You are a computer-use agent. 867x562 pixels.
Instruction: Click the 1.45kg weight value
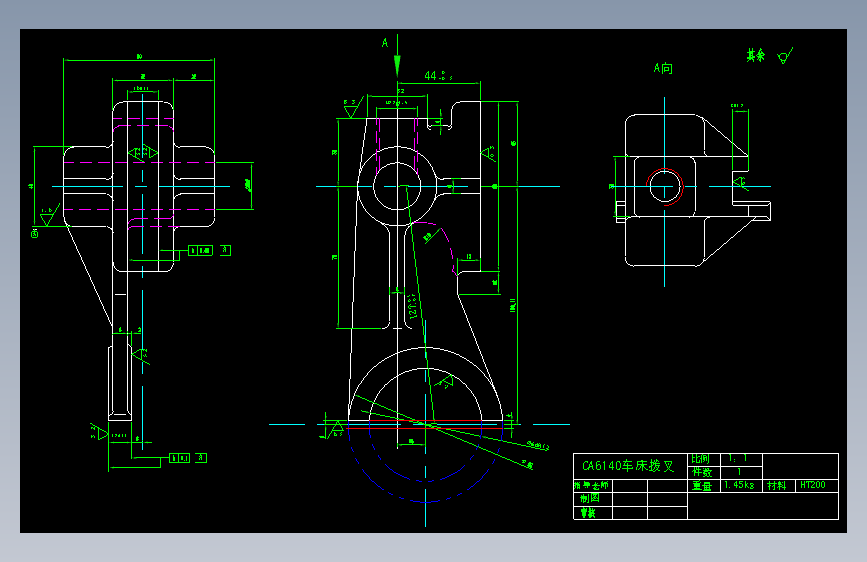coord(740,485)
